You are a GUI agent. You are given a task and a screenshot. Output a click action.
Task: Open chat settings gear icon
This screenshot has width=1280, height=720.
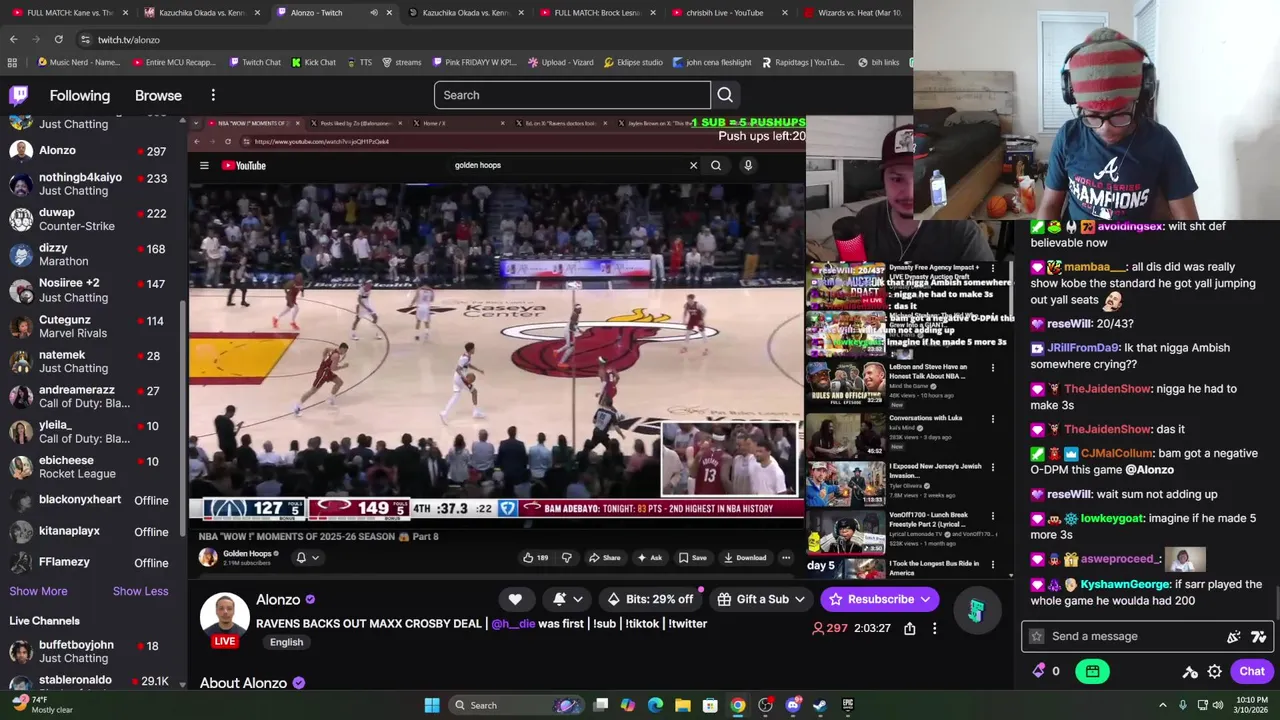coord(1214,672)
